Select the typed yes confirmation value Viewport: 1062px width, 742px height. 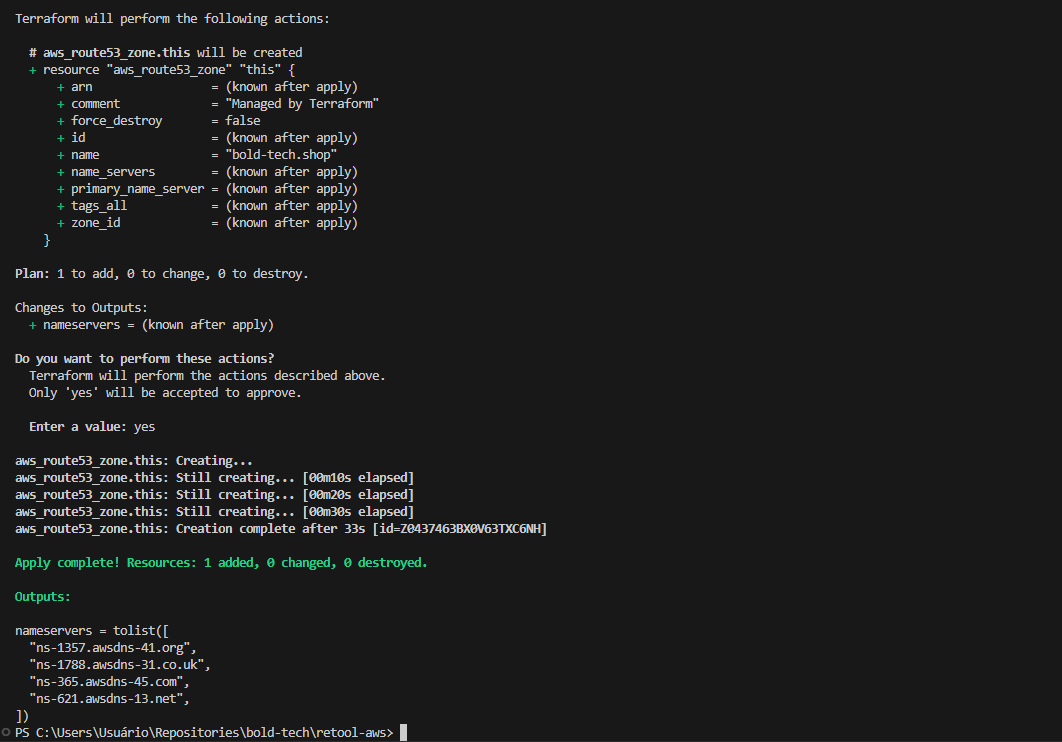point(144,426)
